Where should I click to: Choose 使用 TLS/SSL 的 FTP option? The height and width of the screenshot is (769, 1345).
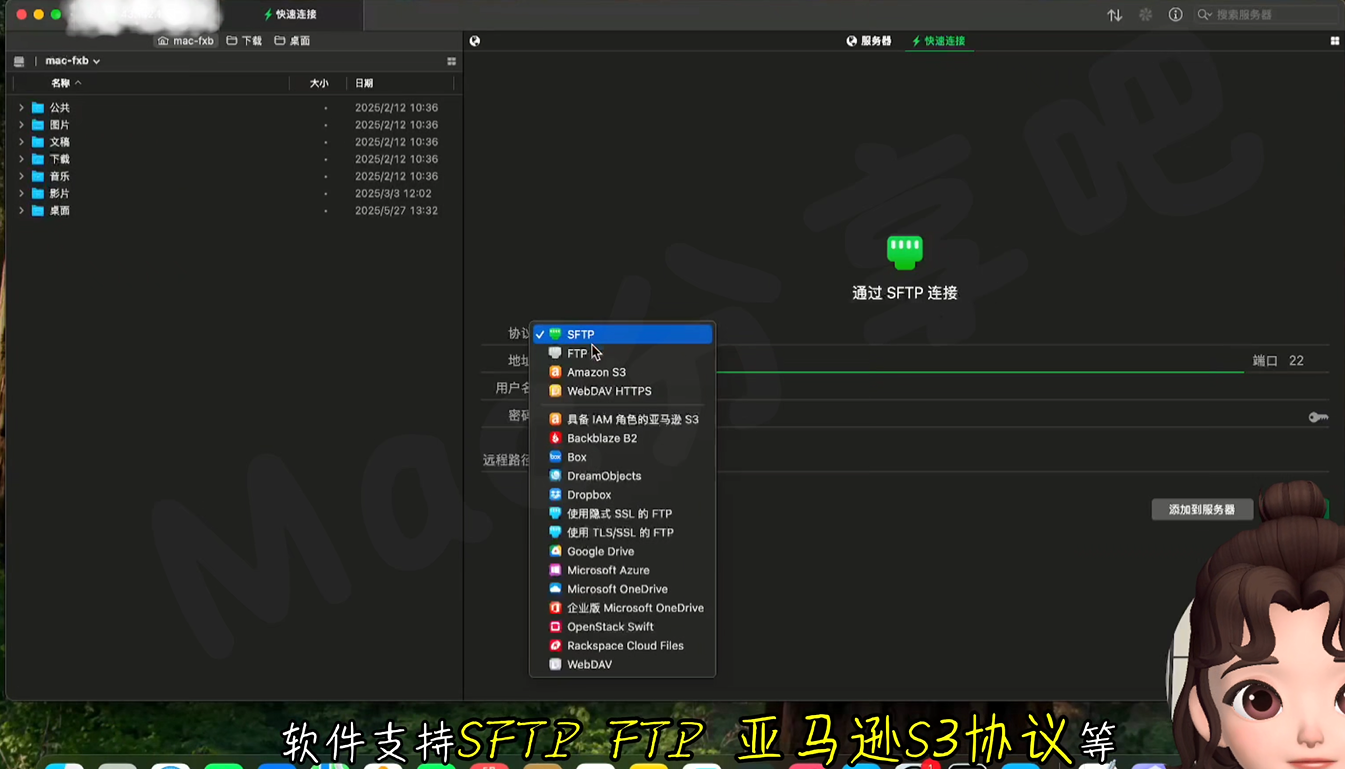click(x=622, y=532)
